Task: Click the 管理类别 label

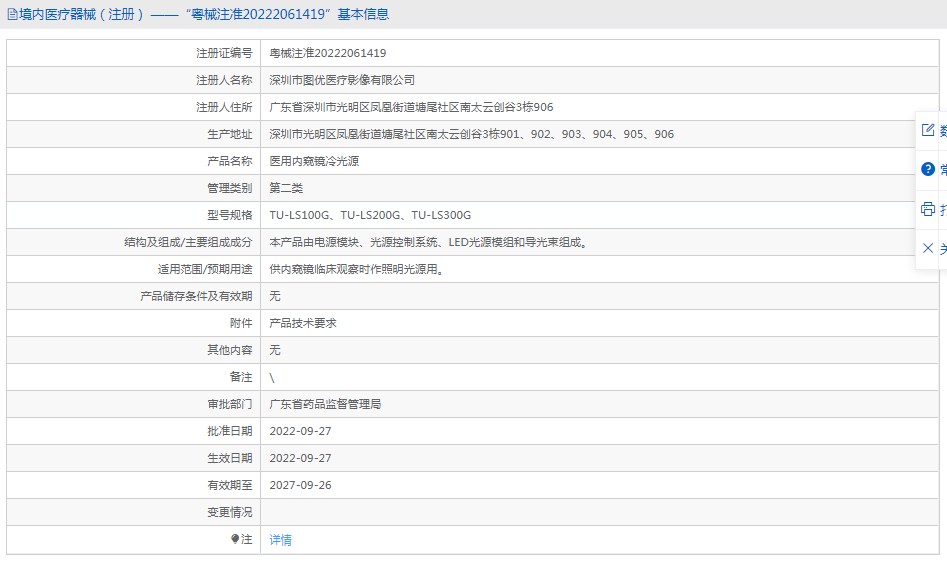Action: (230, 188)
